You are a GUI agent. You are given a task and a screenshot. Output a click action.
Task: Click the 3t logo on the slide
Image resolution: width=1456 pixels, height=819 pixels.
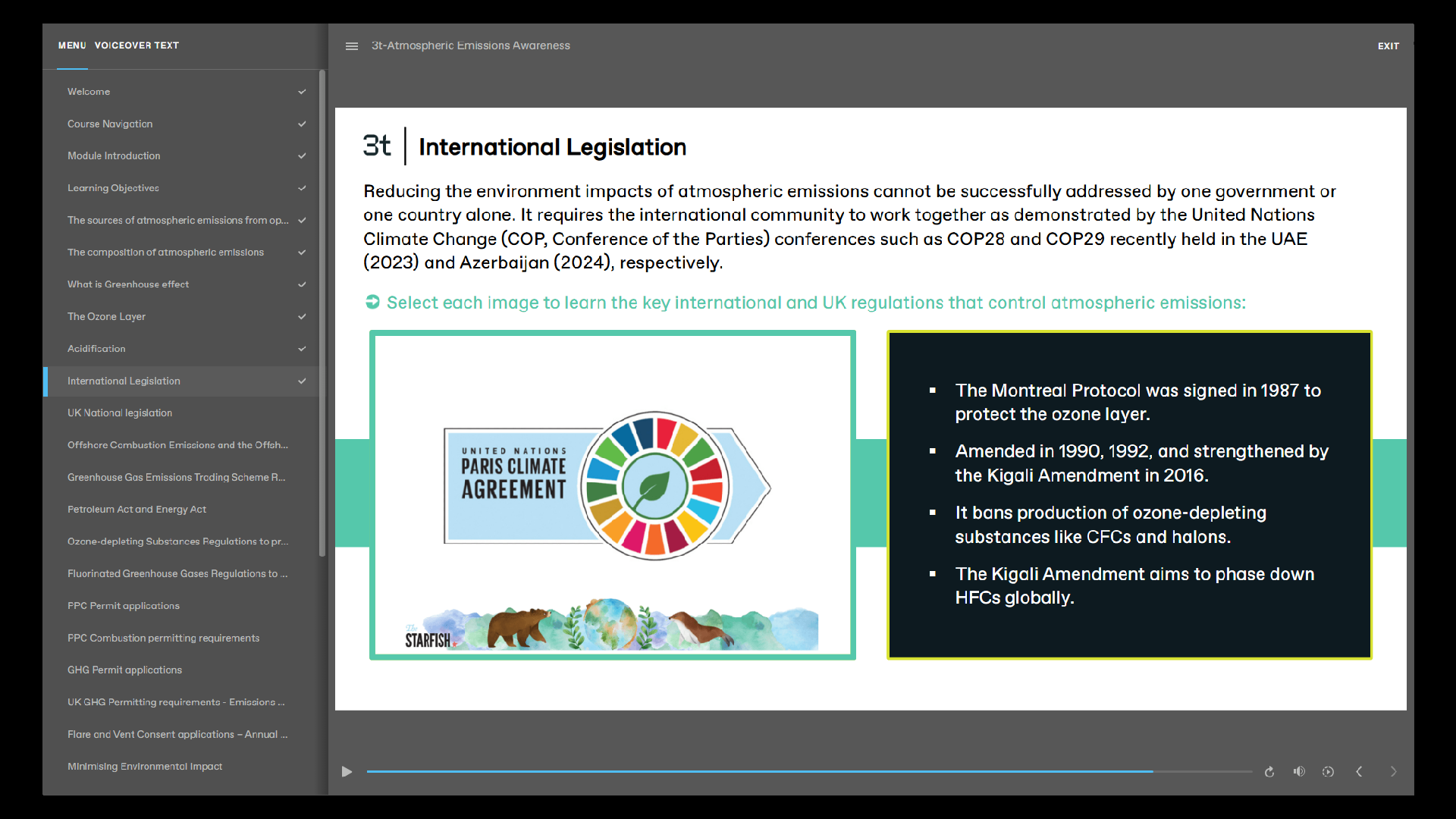click(377, 146)
